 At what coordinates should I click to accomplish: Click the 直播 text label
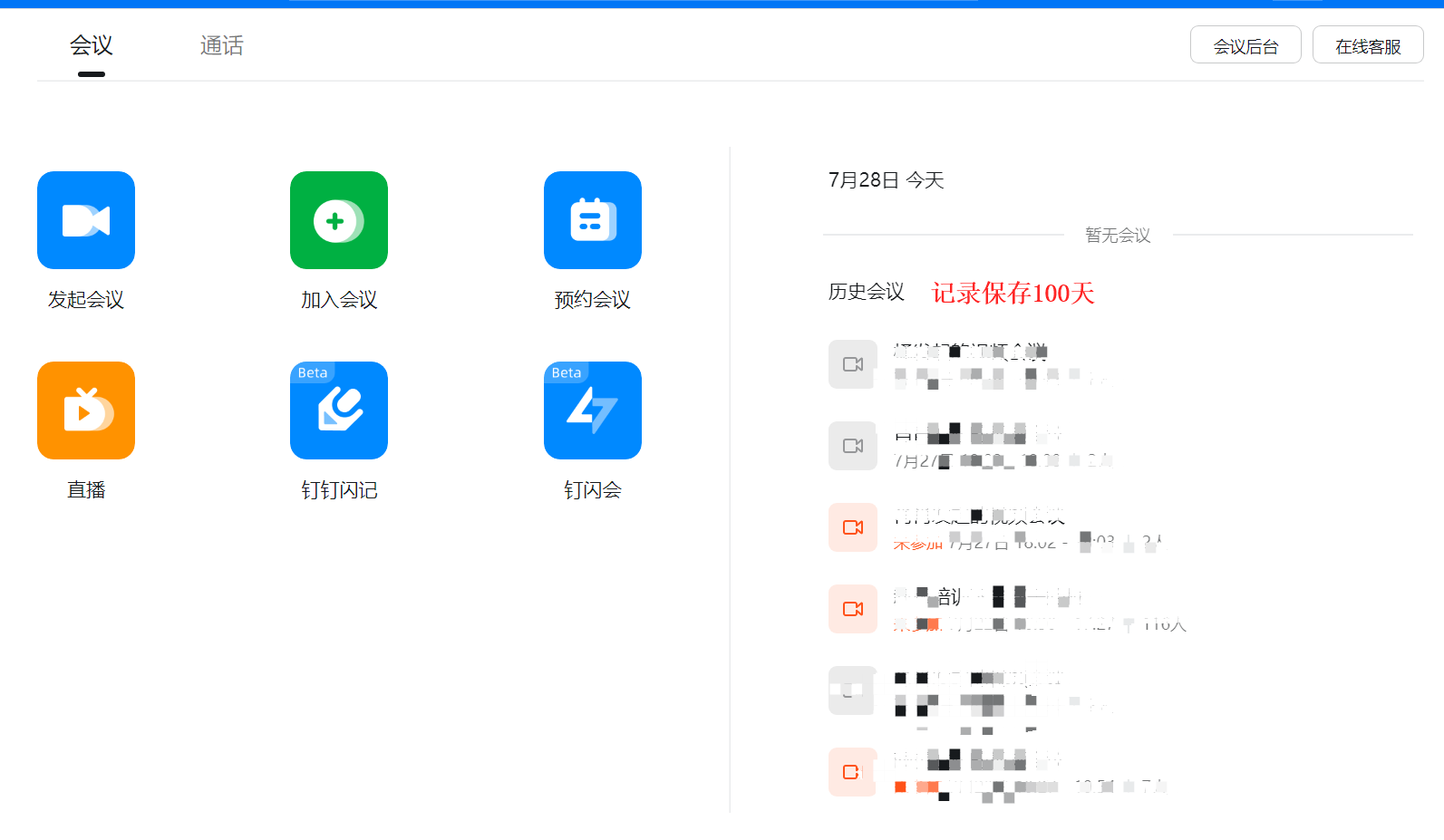coord(86,490)
